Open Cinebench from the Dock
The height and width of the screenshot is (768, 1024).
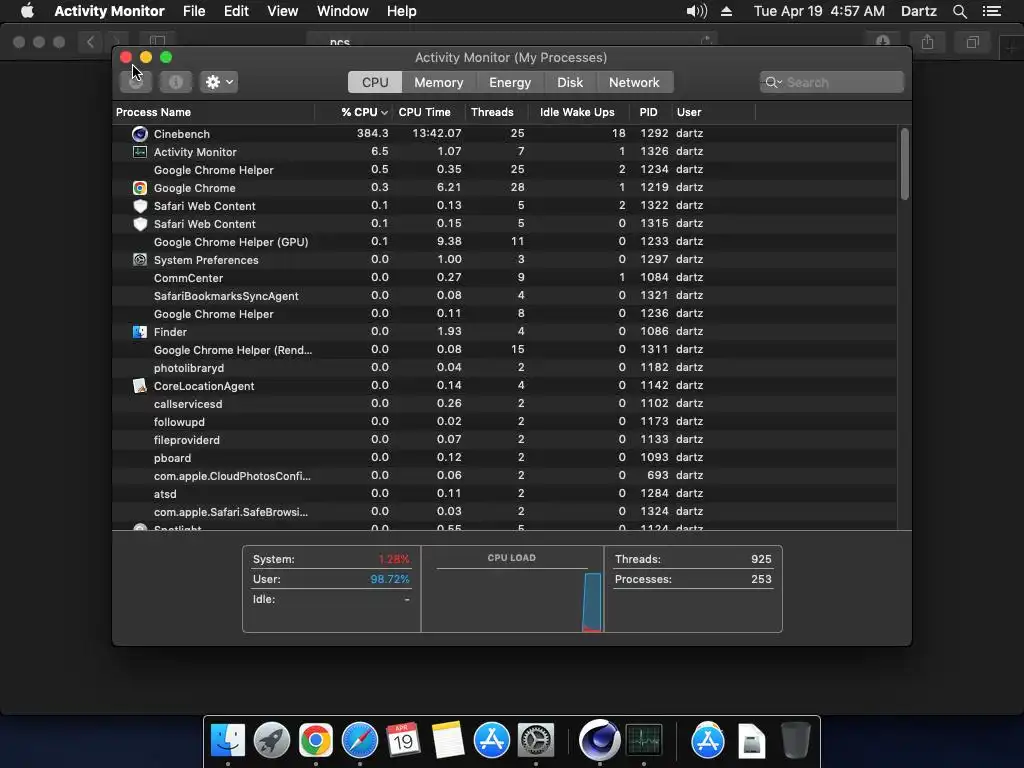600,739
